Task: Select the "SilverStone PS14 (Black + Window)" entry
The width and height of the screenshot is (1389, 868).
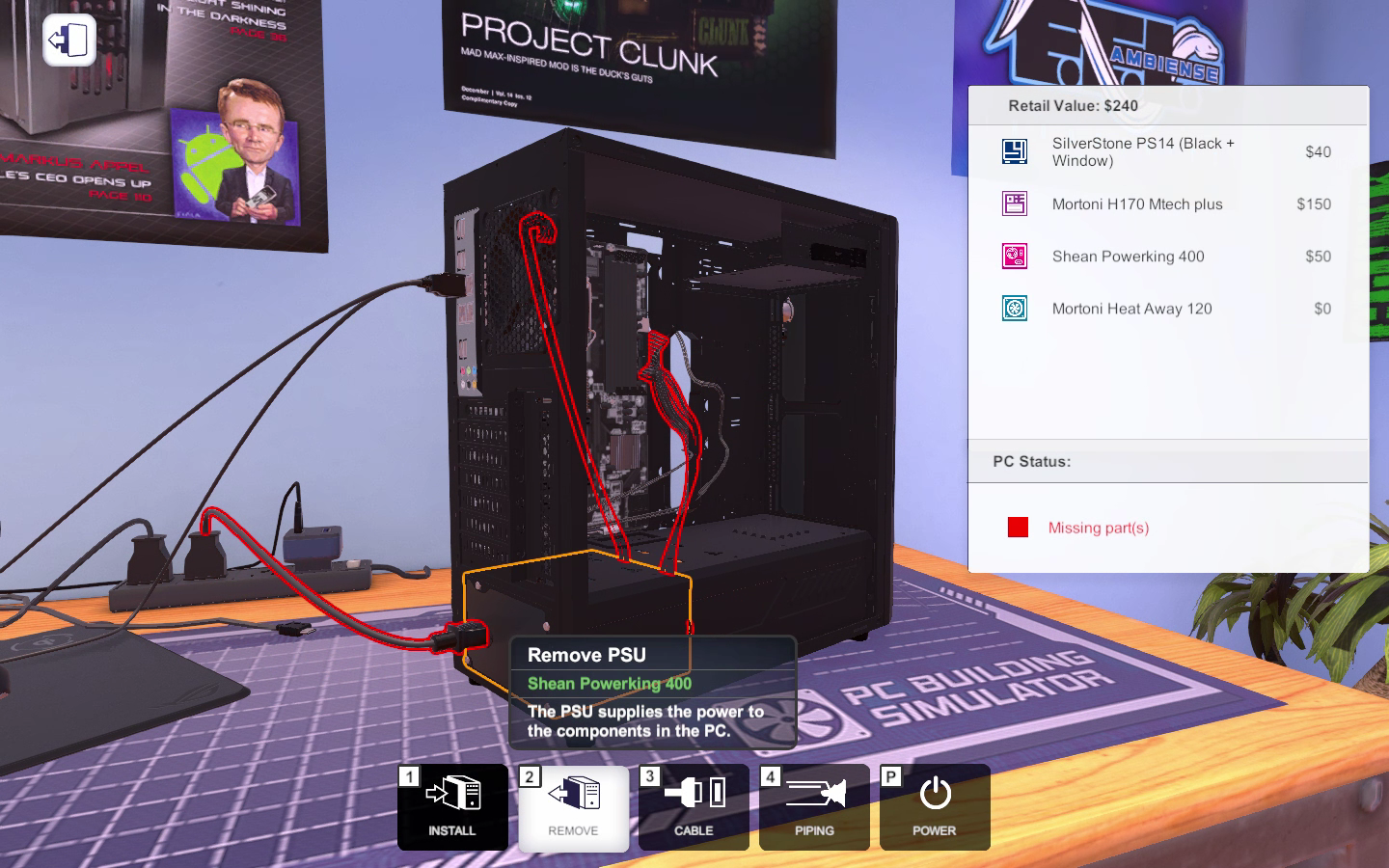Action: coord(1168,151)
